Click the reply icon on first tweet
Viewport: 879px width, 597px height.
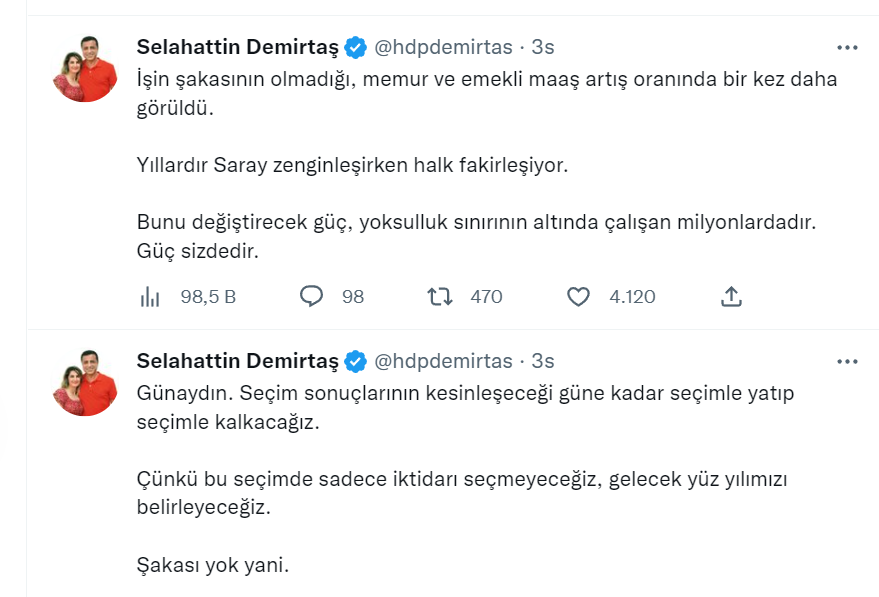coord(312,296)
